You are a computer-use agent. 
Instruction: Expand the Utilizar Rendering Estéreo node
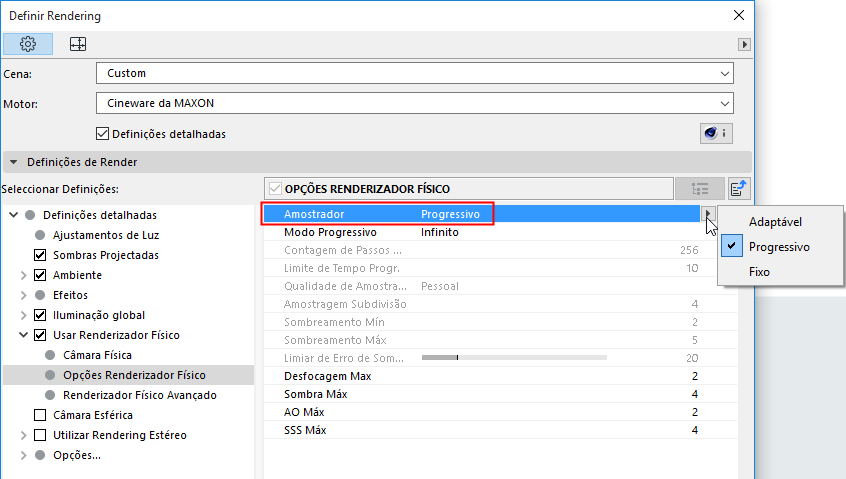click(23, 435)
